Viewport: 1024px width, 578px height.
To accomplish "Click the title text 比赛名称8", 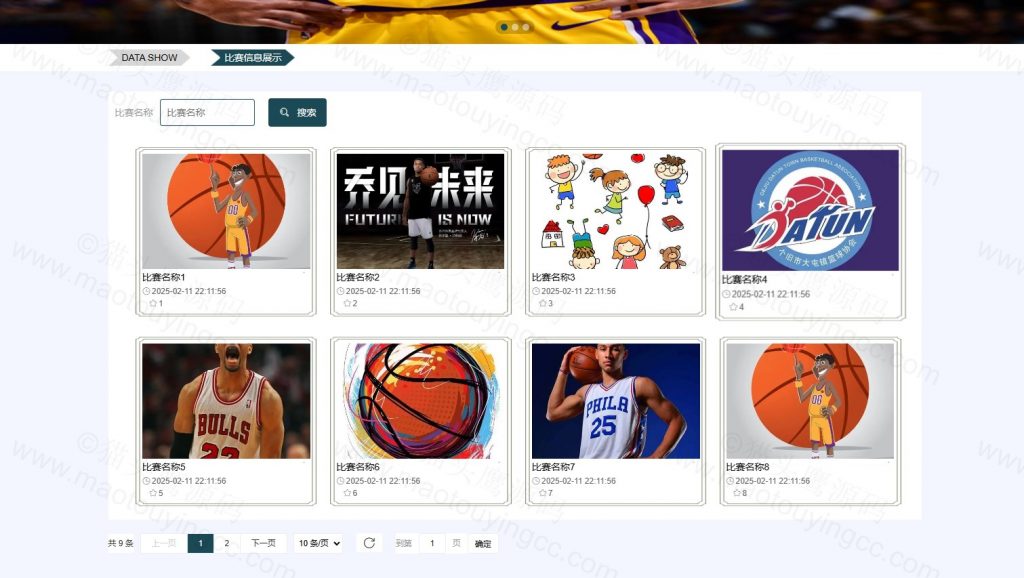I will tap(748, 467).
